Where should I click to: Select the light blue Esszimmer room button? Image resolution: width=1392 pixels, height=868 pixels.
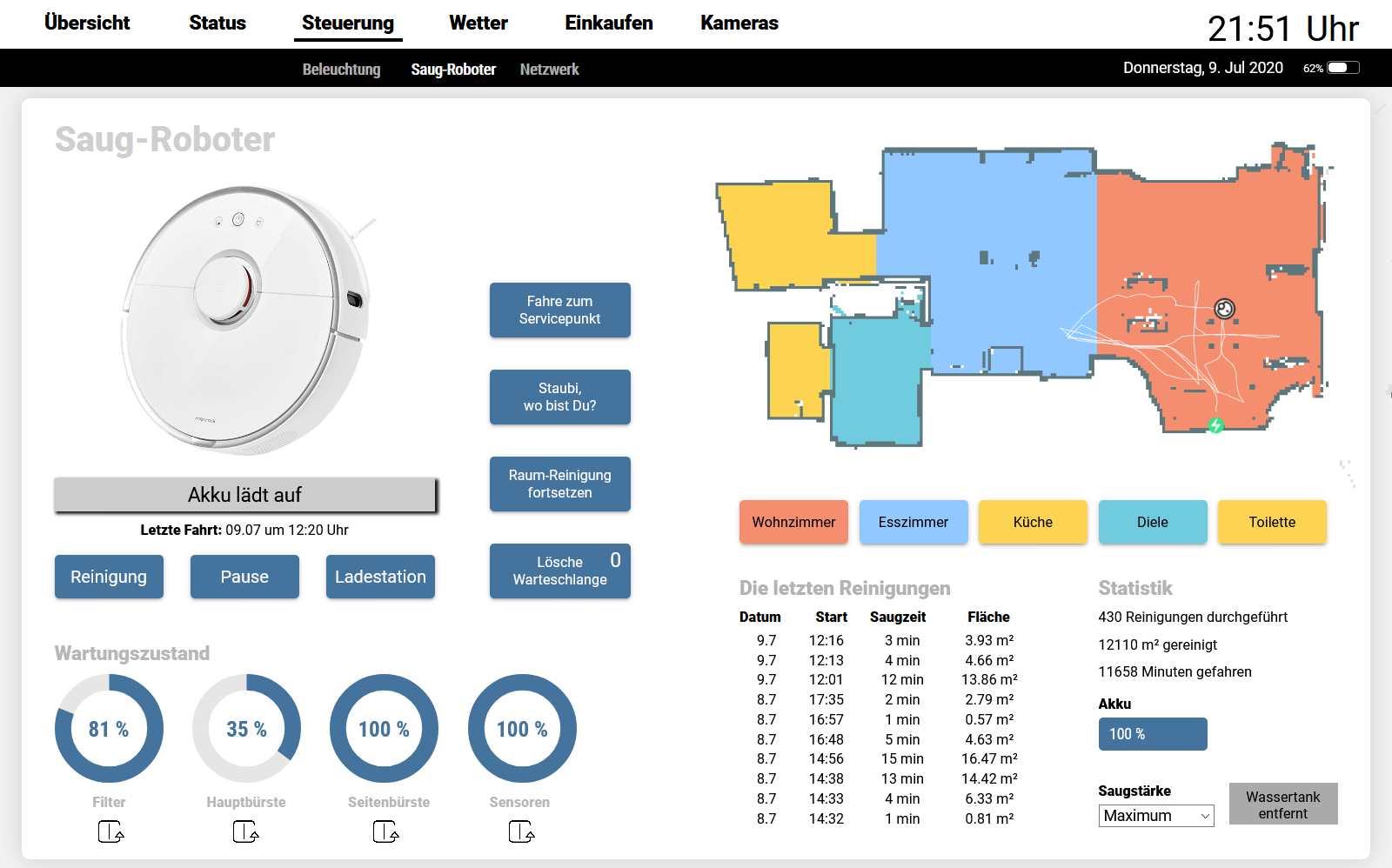click(x=913, y=522)
